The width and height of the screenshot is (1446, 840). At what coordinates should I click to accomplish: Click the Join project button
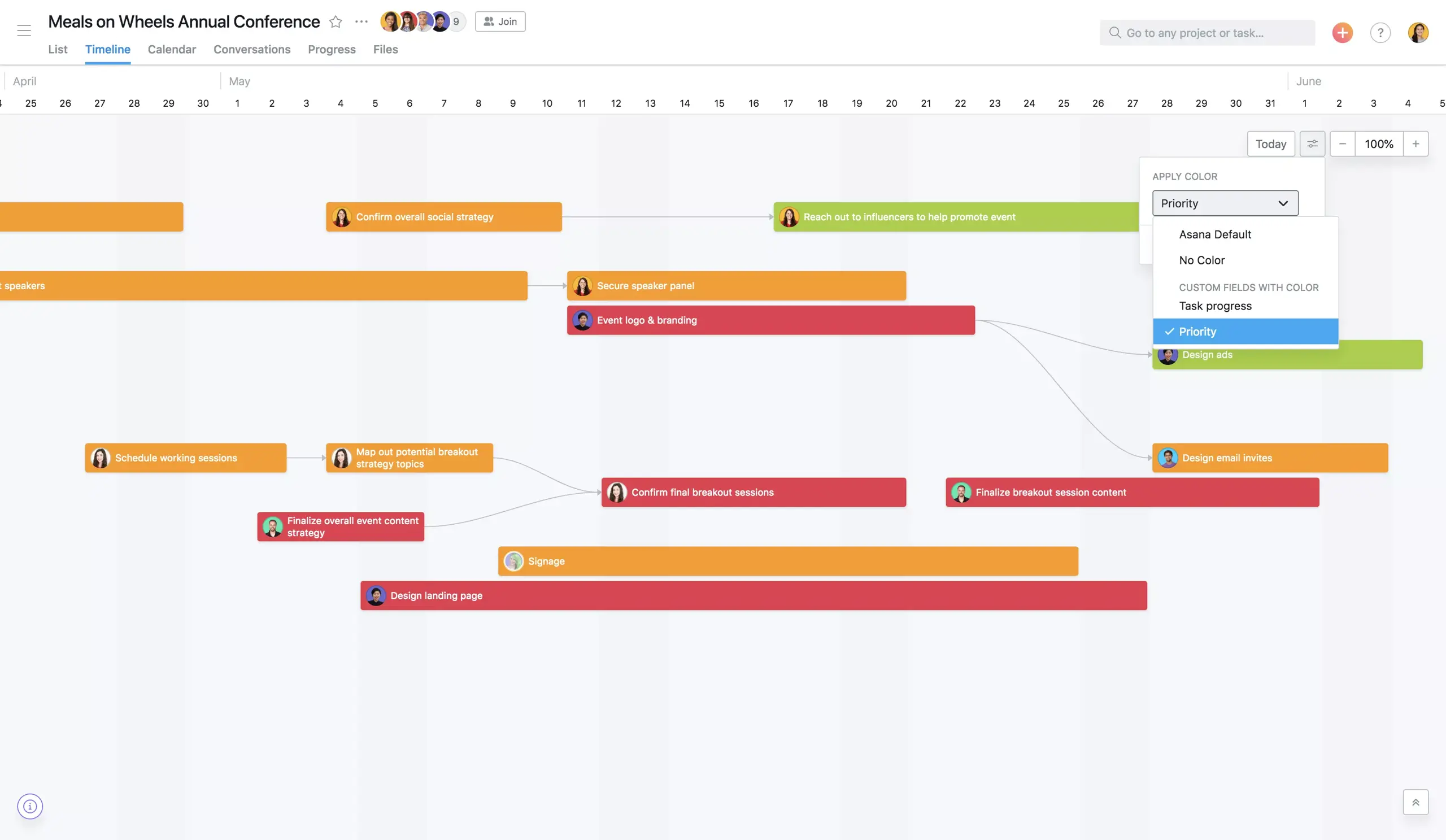(x=500, y=21)
